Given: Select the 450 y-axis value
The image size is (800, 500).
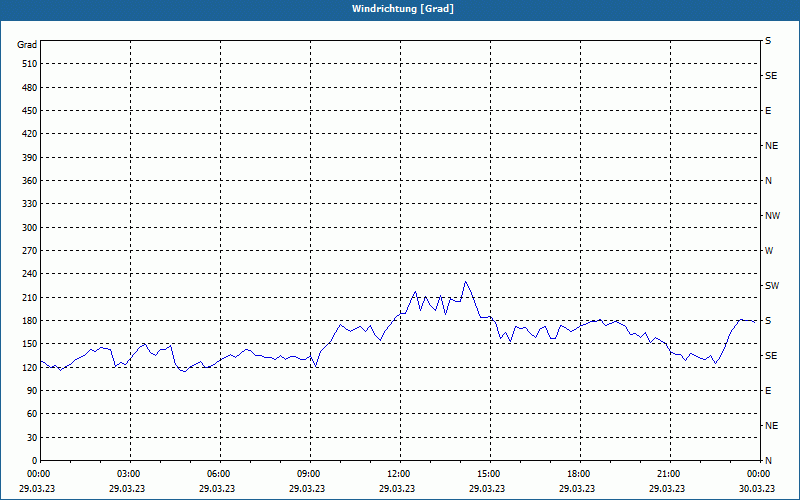Looking at the screenshot, I should [x=30, y=111].
